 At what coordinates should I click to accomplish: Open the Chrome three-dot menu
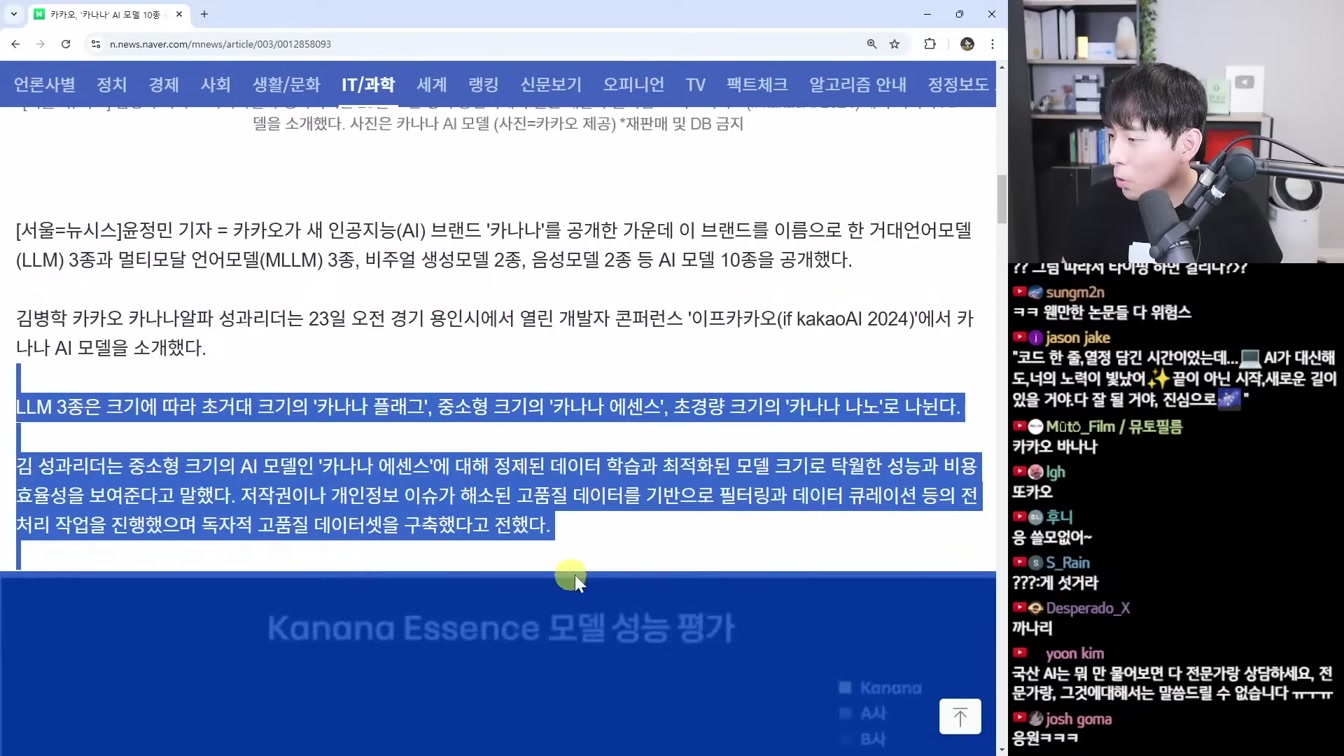tap(992, 44)
